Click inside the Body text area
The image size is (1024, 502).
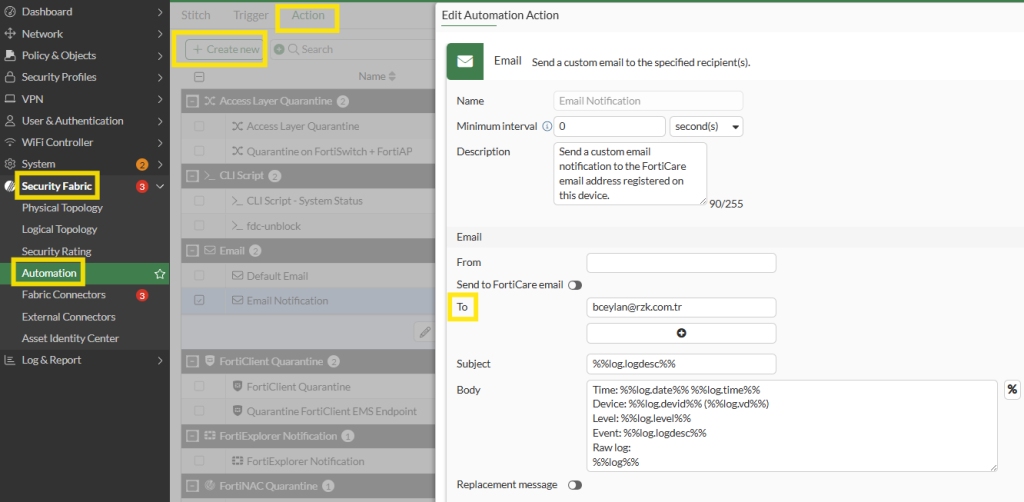(x=792, y=426)
